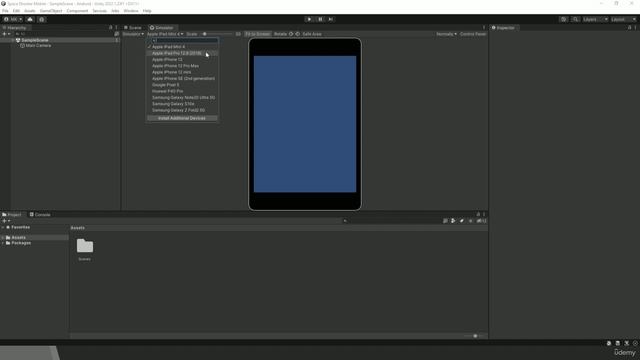The height and width of the screenshot is (360, 640).
Task: Toggle the Inspector lock icon
Action: [629, 28]
